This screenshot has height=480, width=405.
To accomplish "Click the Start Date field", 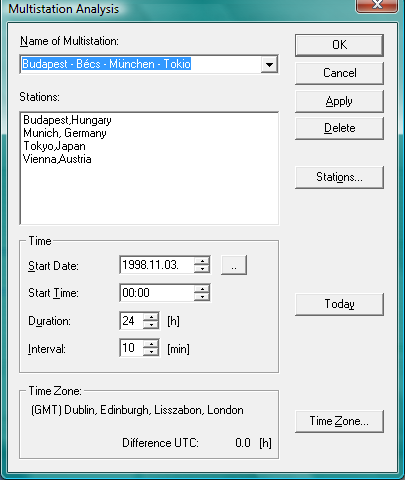I will (157, 265).
